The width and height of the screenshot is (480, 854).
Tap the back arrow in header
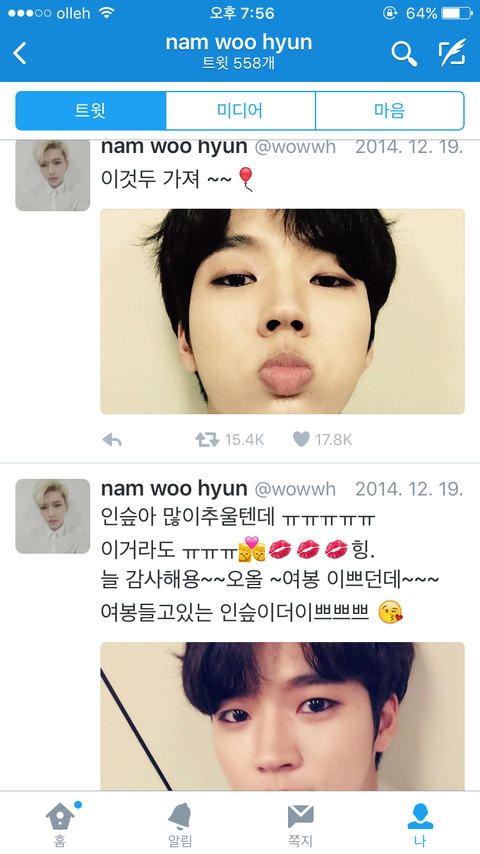click(20, 53)
